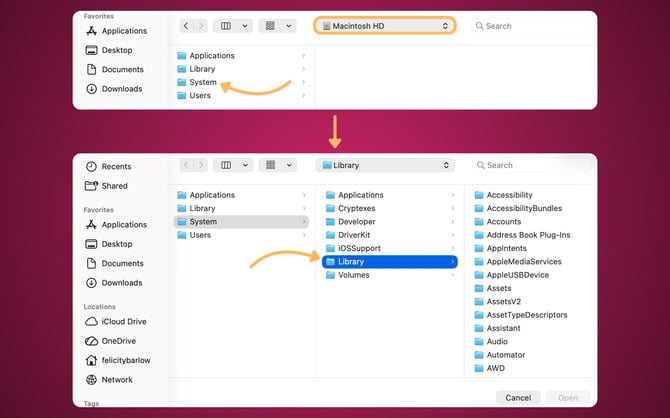Viewport: 670px width, 418px height.
Task: Open the grouping dropdown arrow in bottom window
Action: pyautogui.click(x=289, y=165)
